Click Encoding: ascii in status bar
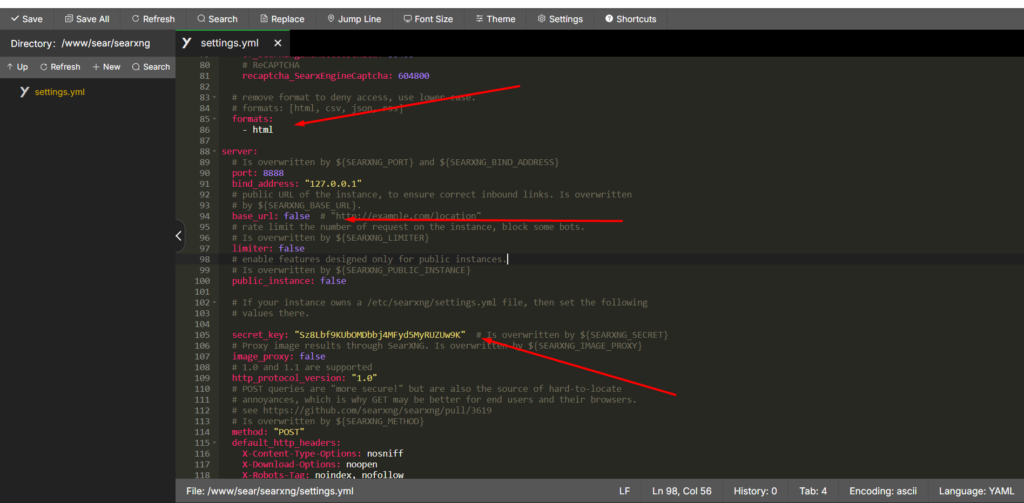The width and height of the screenshot is (1024, 503). (x=883, y=491)
